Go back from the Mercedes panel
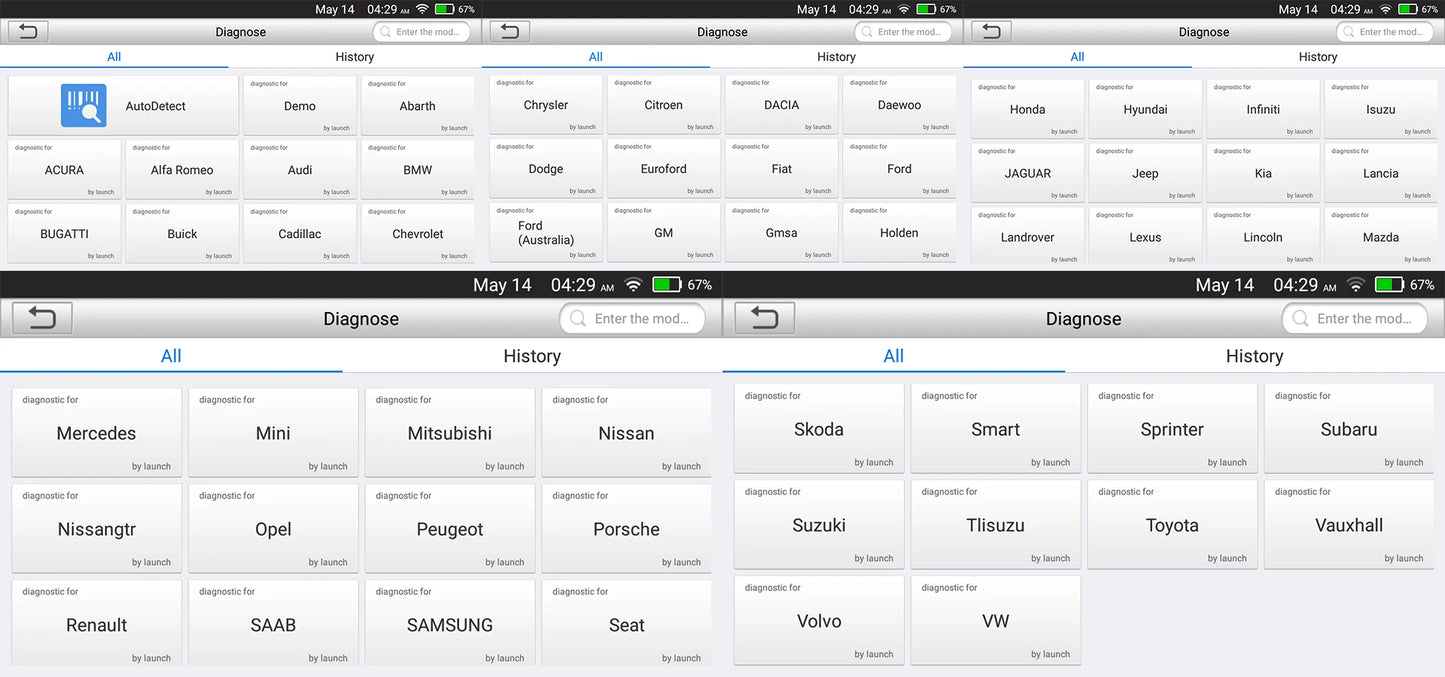This screenshot has height=677, width=1445. click(x=42, y=318)
